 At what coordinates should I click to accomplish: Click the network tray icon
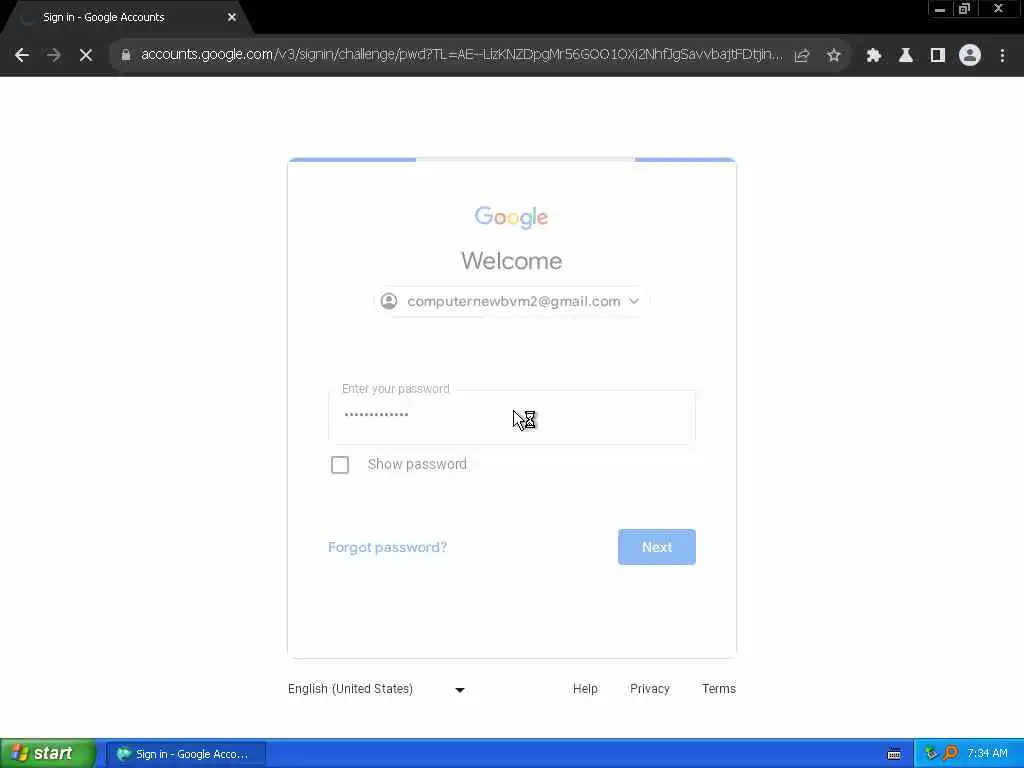pyautogui.click(x=931, y=754)
